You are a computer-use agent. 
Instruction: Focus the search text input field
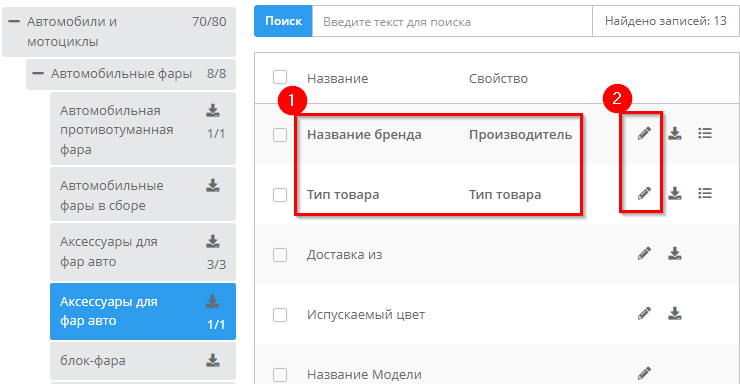(452, 22)
